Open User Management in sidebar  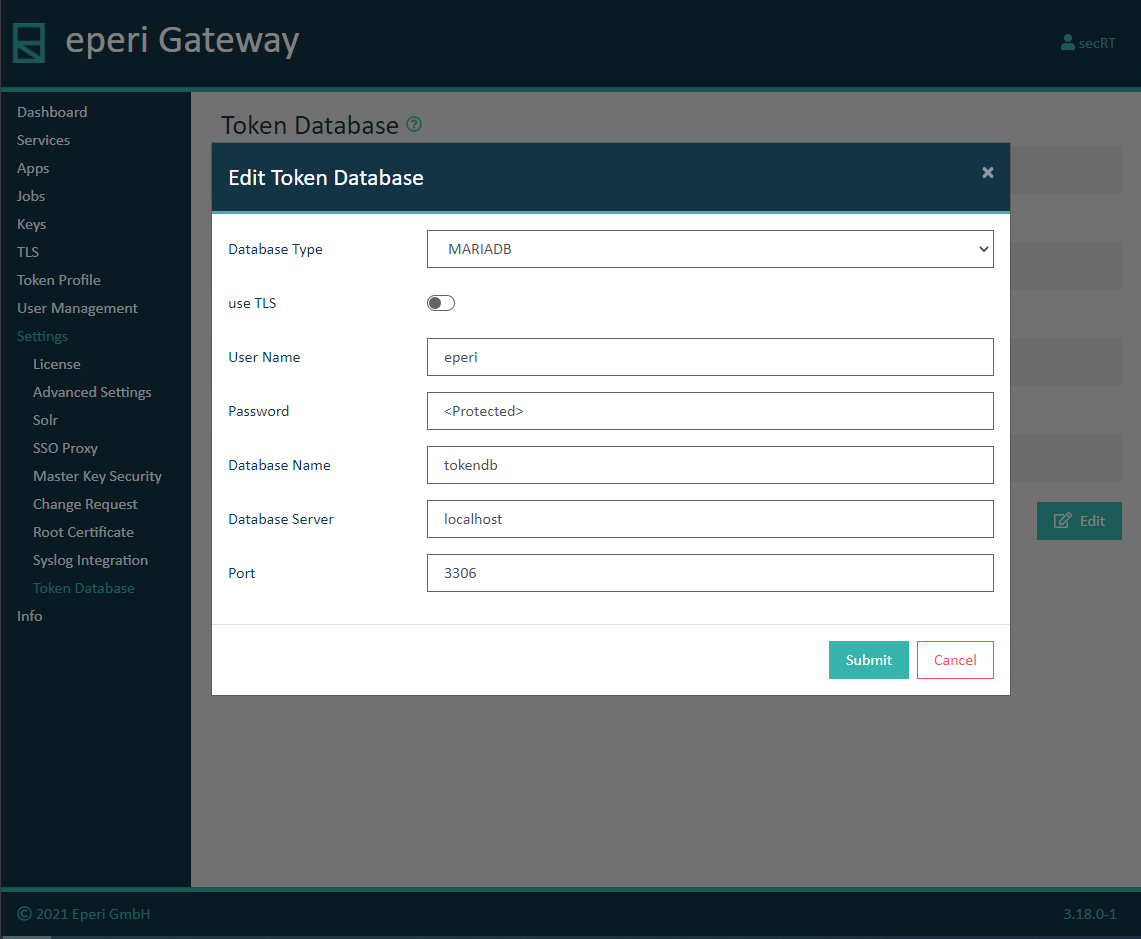point(77,308)
